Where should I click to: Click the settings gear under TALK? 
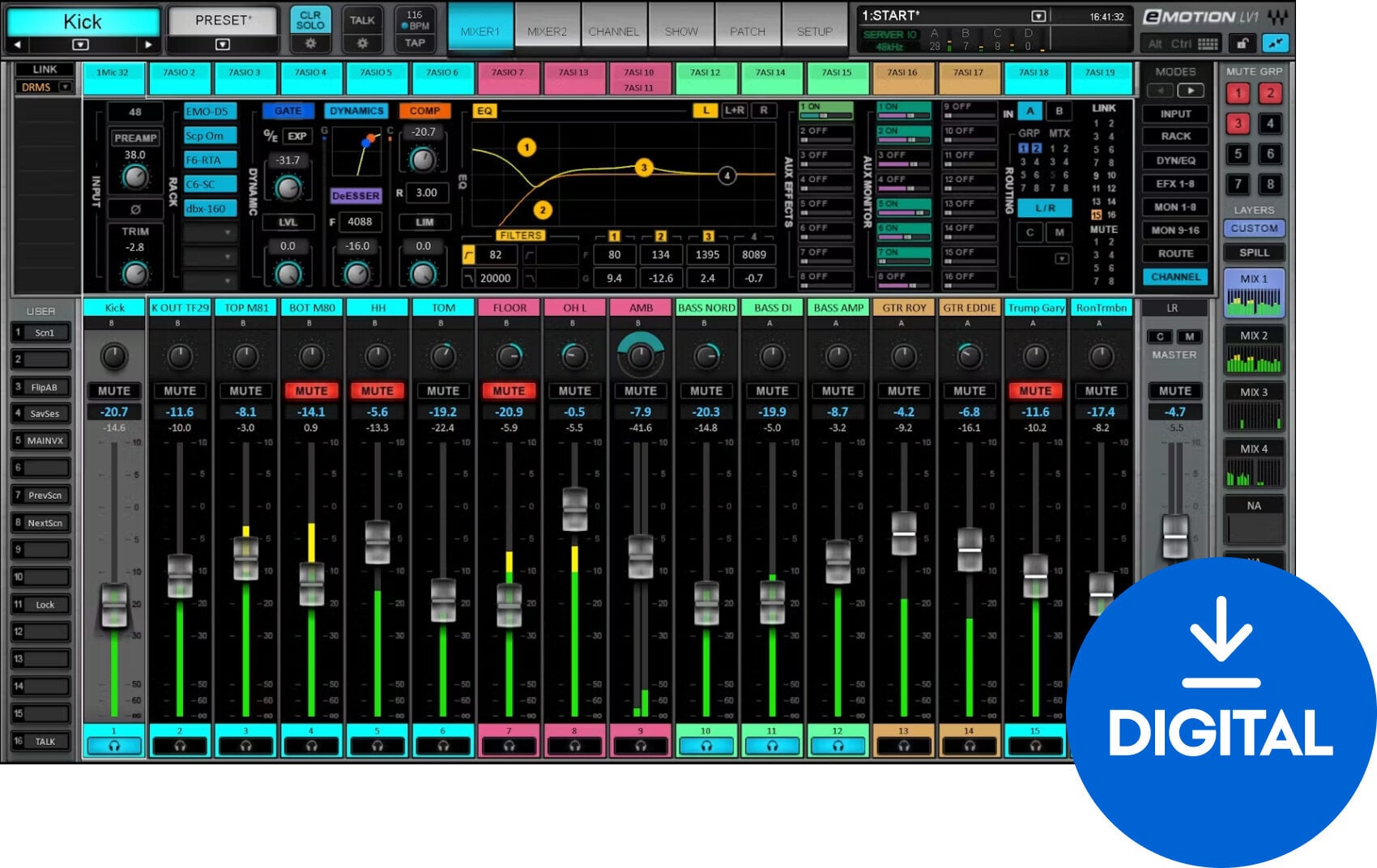coord(362,45)
